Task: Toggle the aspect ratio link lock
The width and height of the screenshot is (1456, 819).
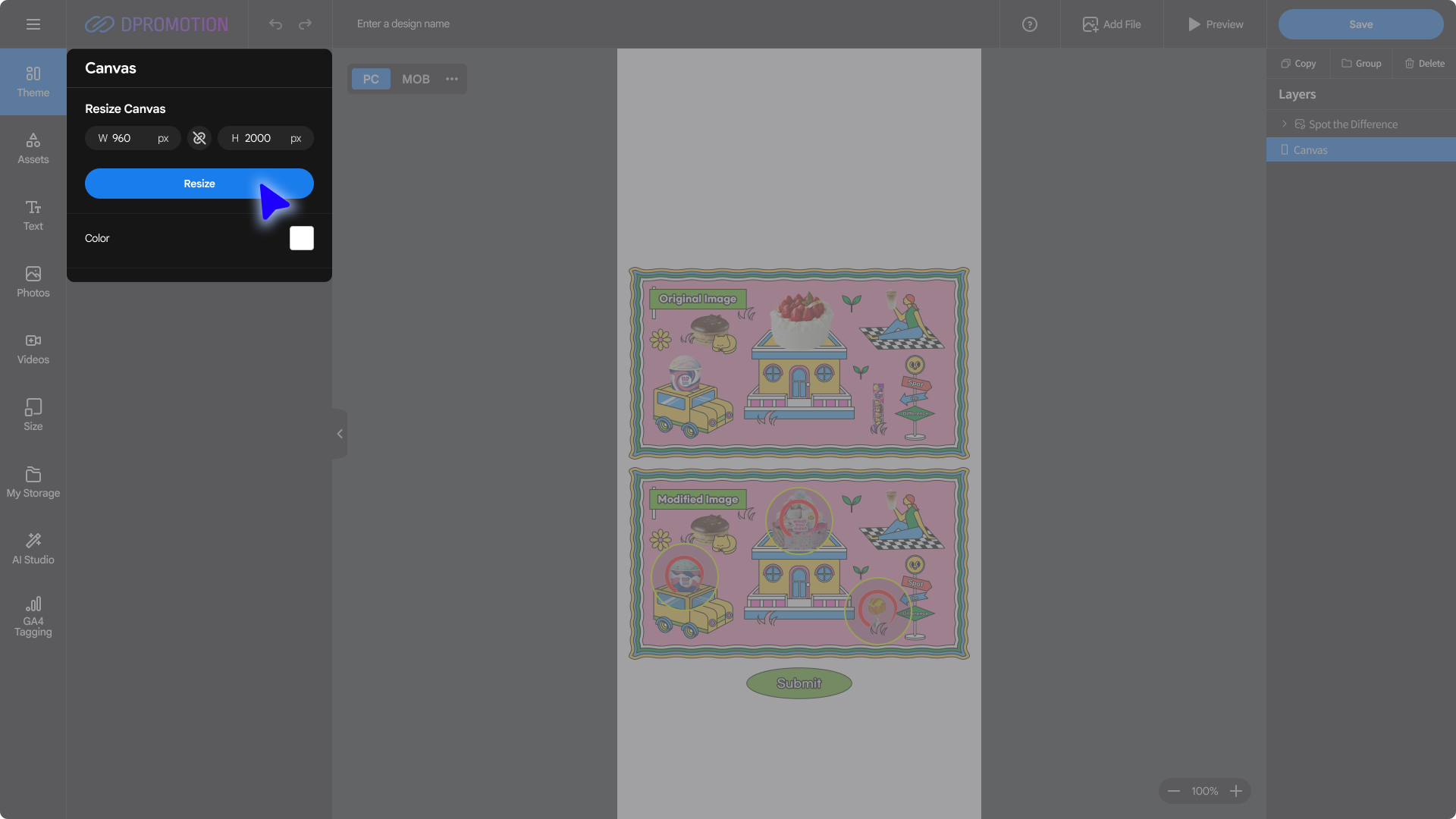Action: click(199, 138)
